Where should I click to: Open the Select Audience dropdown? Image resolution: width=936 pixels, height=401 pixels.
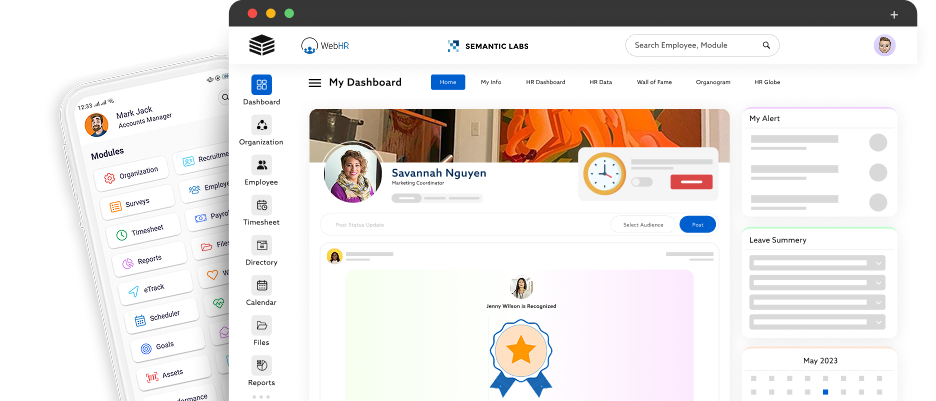[x=643, y=224]
